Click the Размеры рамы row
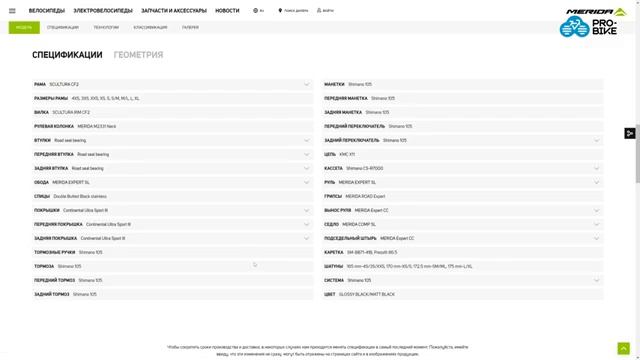Screen dimensions: 640x360 [173, 98]
